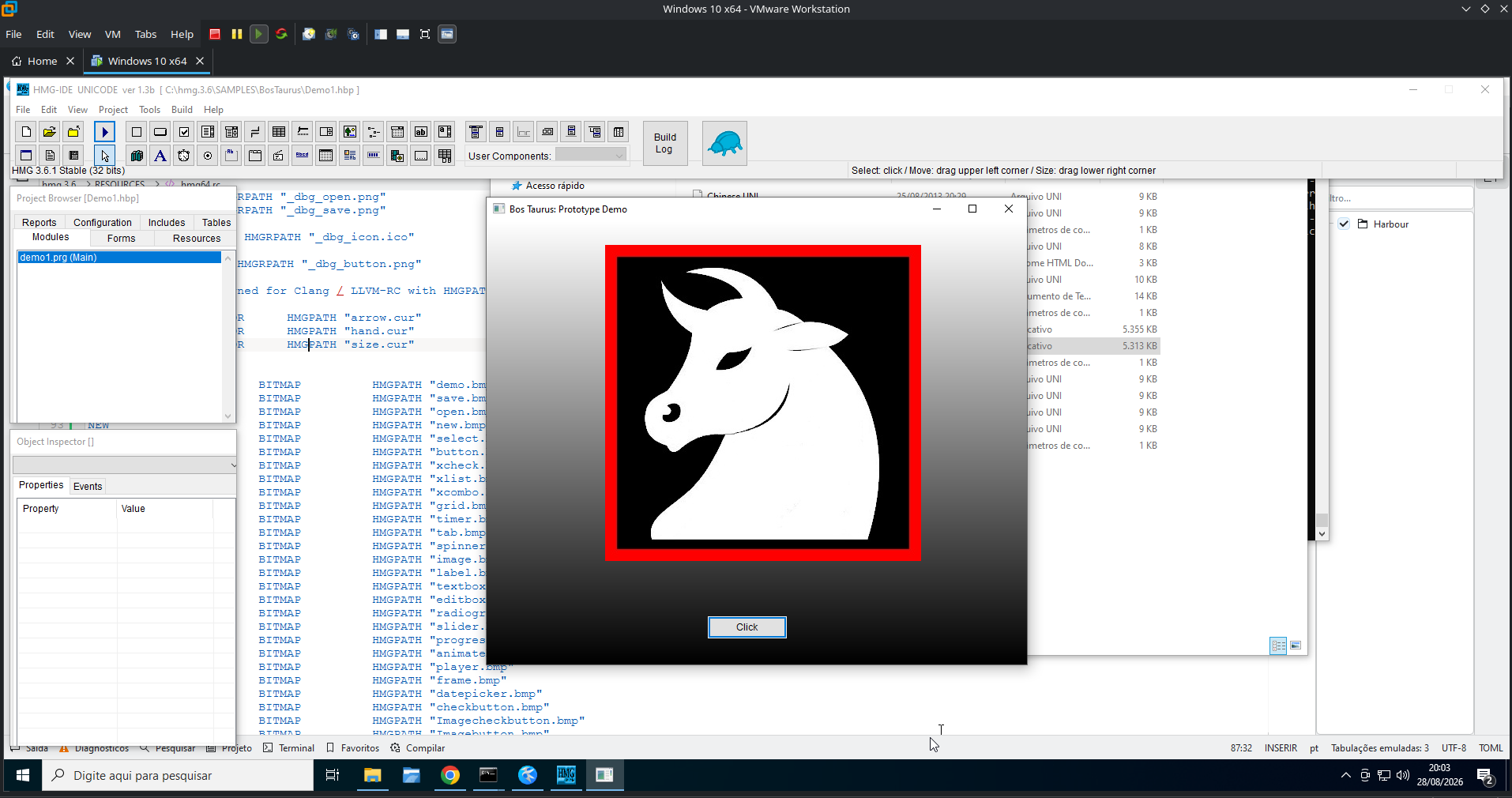Image resolution: width=1512 pixels, height=798 pixels.
Task: Click the Windows search box 'Digite aqui para pesquisar'
Action: tap(177, 776)
